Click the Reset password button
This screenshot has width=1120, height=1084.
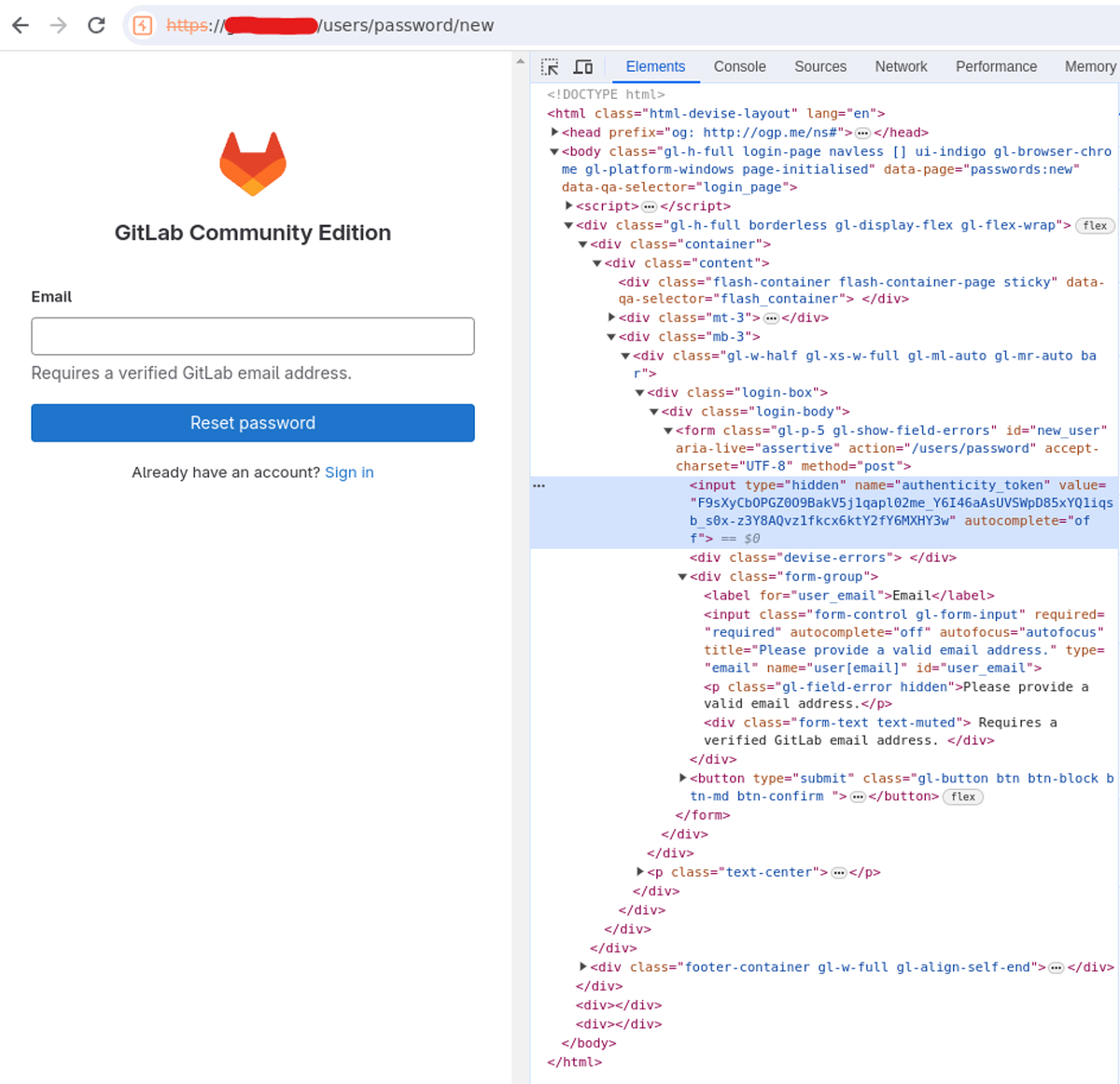tap(253, 423)
